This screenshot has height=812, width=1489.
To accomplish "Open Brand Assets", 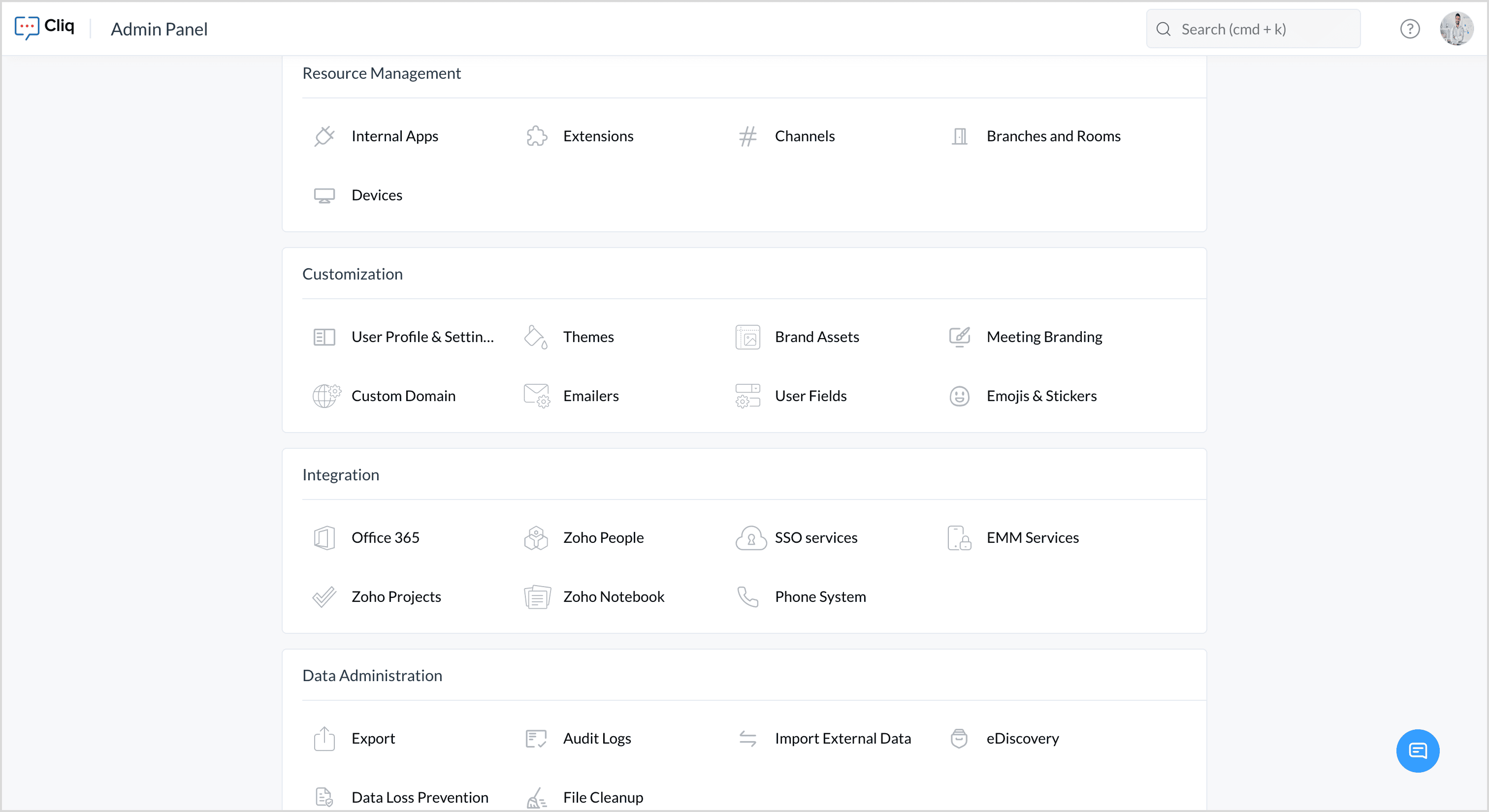I will click(x=817, y=337).
